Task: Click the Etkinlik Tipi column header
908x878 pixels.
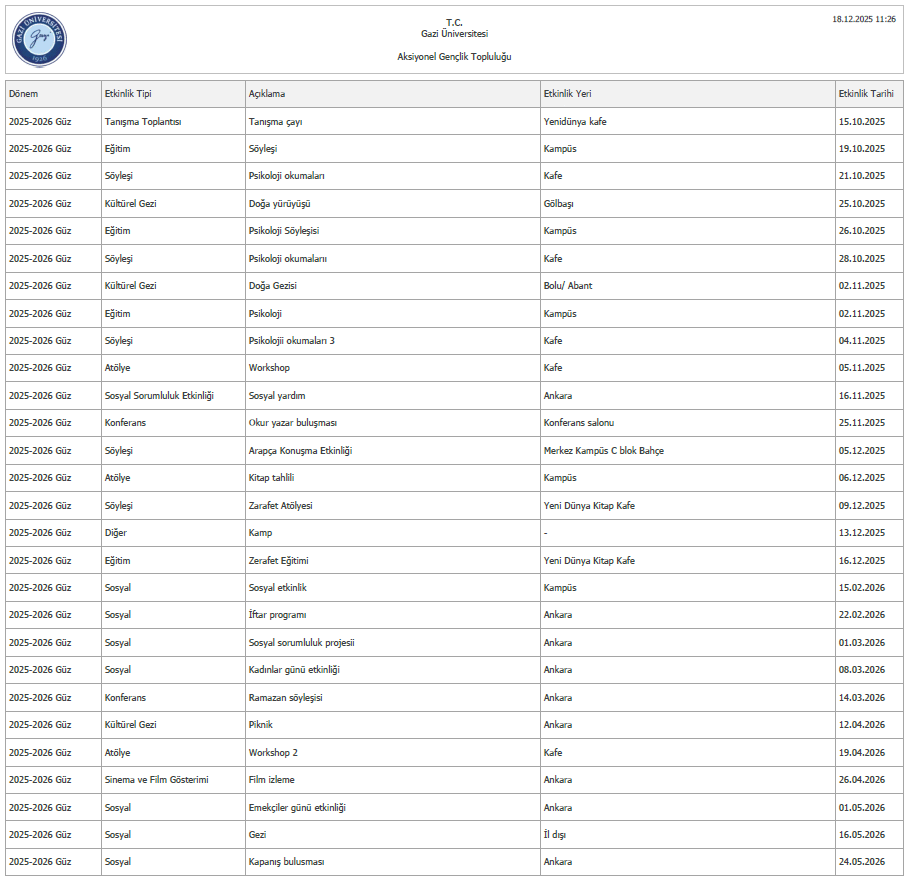Action: pyautogui.click(x=128, y=94)
